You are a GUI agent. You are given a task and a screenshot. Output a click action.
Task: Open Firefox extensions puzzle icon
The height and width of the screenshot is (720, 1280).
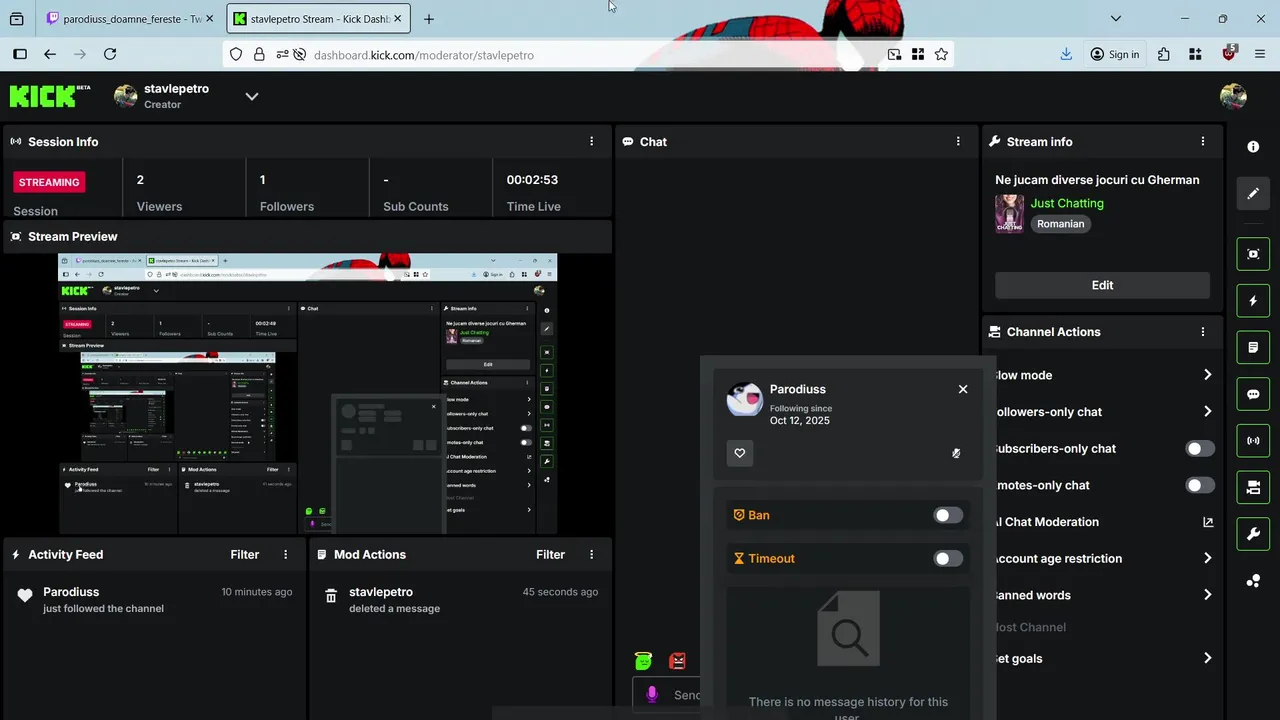(1163, 54)
